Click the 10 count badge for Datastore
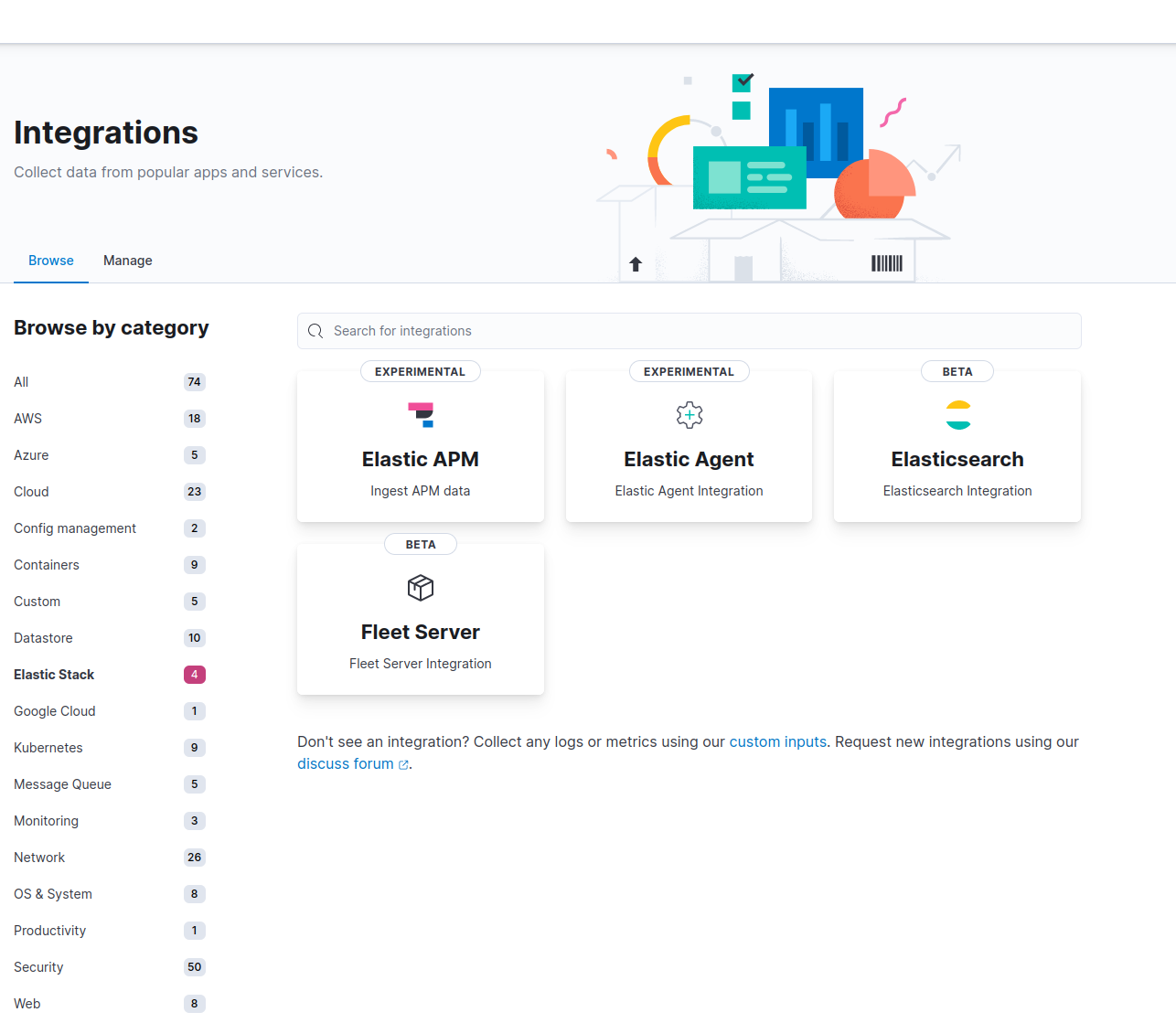 coord(194,638)
